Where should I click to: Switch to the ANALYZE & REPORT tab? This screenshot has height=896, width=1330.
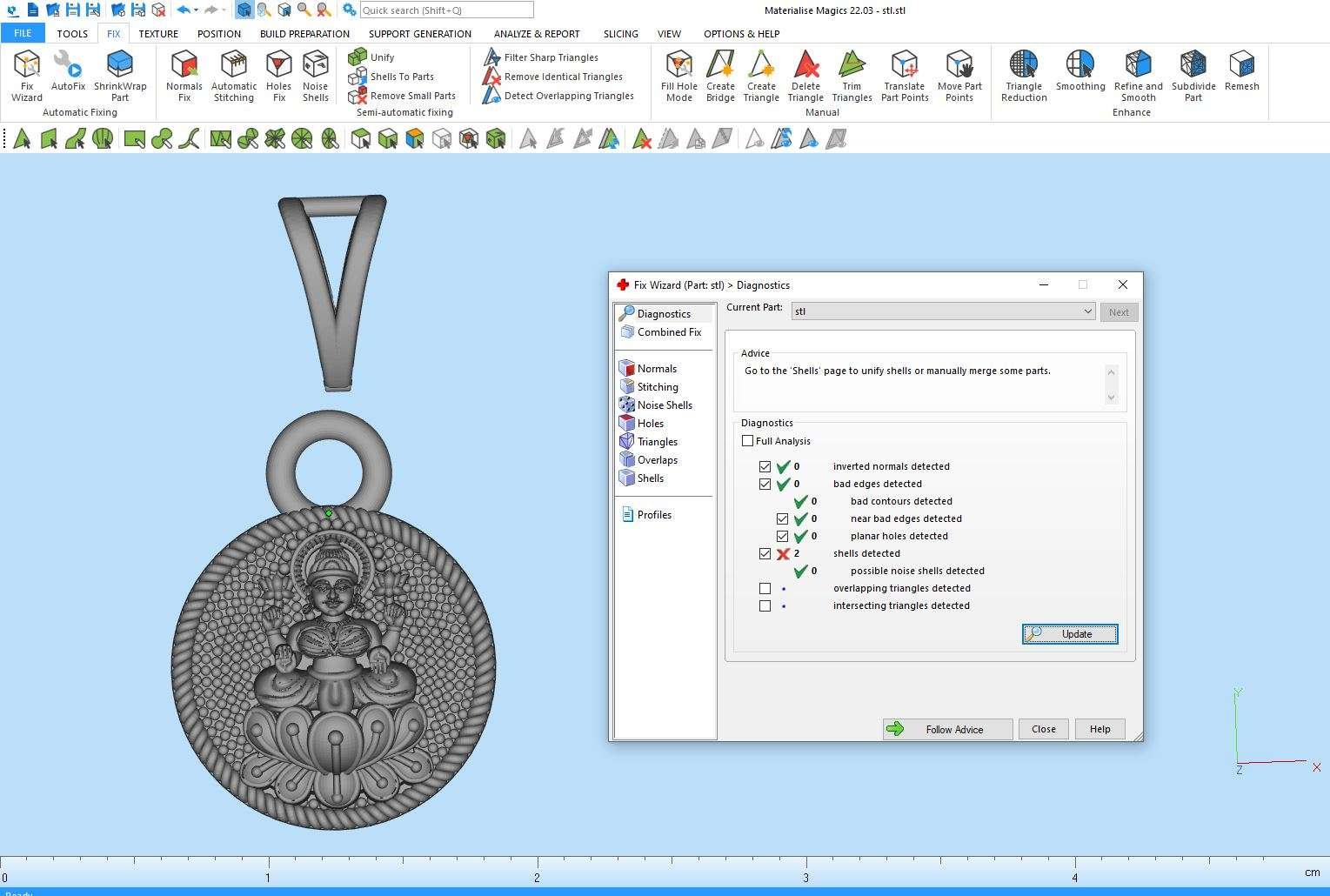coord(536,34)
